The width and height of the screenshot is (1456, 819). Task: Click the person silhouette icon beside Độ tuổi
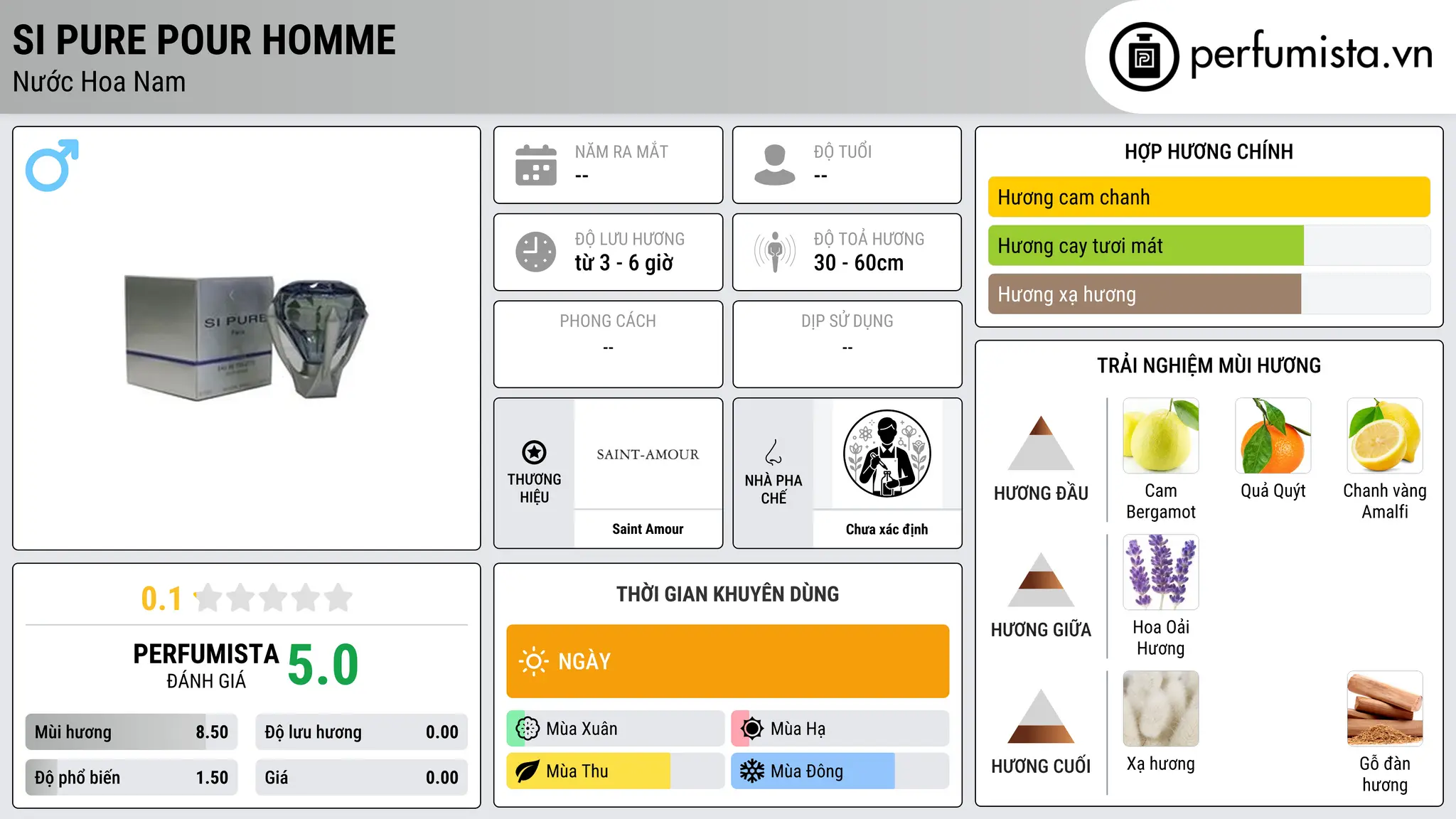tap(775, 165)
